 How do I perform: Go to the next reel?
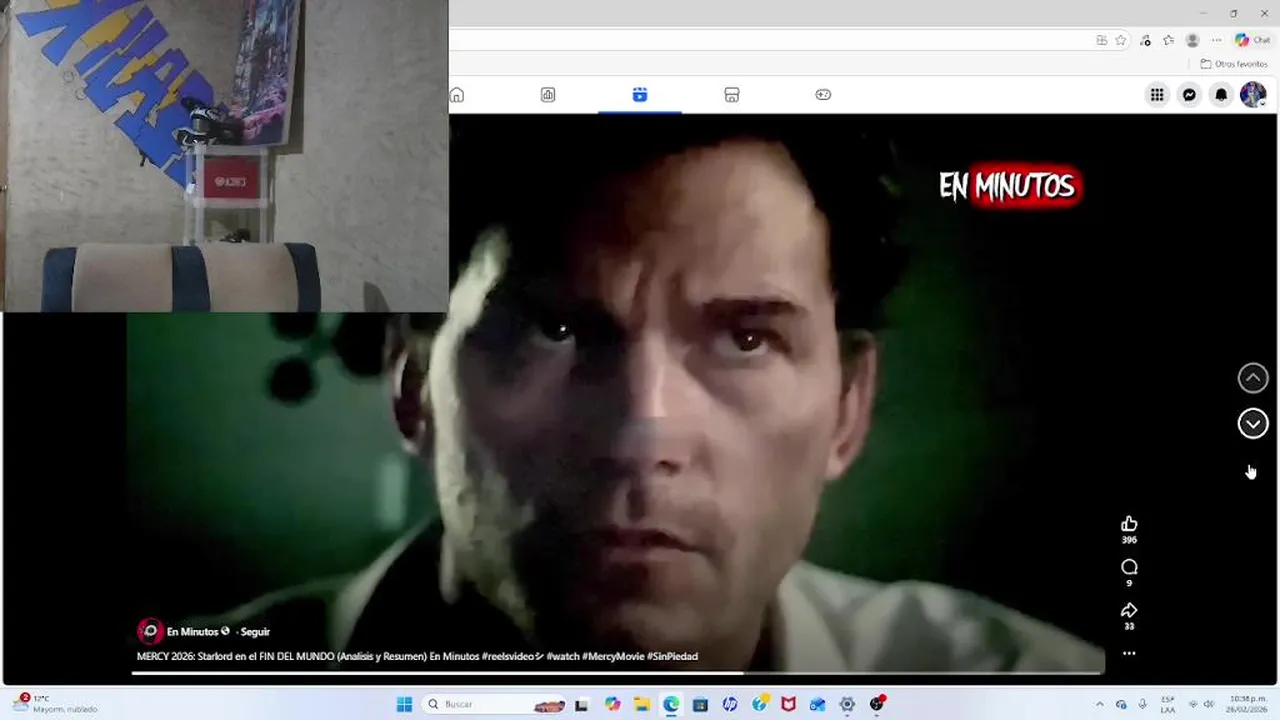pyautogui.click(x=1253, y=424)
